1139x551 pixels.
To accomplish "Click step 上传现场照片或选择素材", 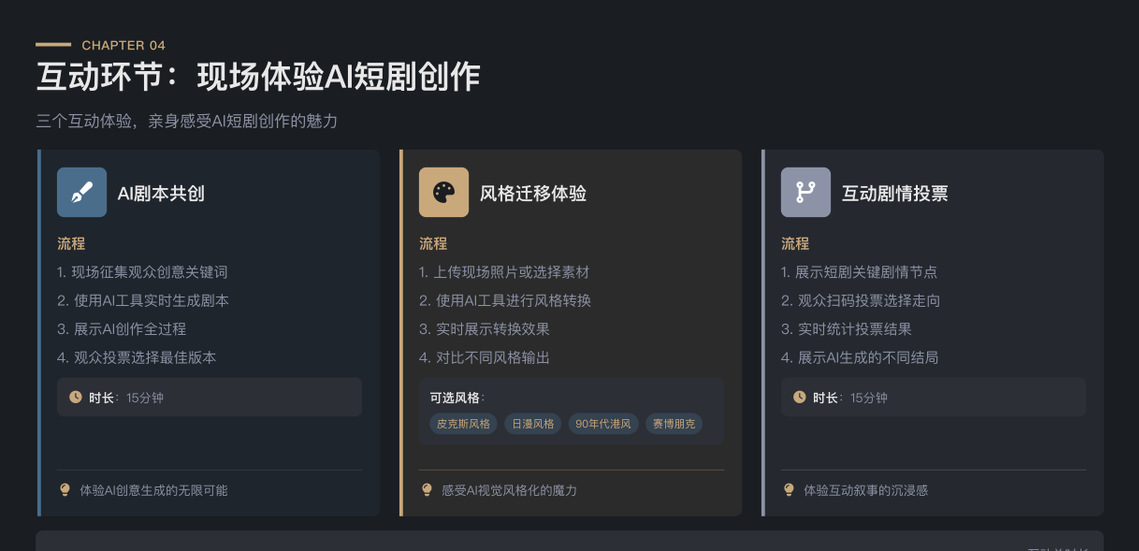I will [x=504, y=272].
